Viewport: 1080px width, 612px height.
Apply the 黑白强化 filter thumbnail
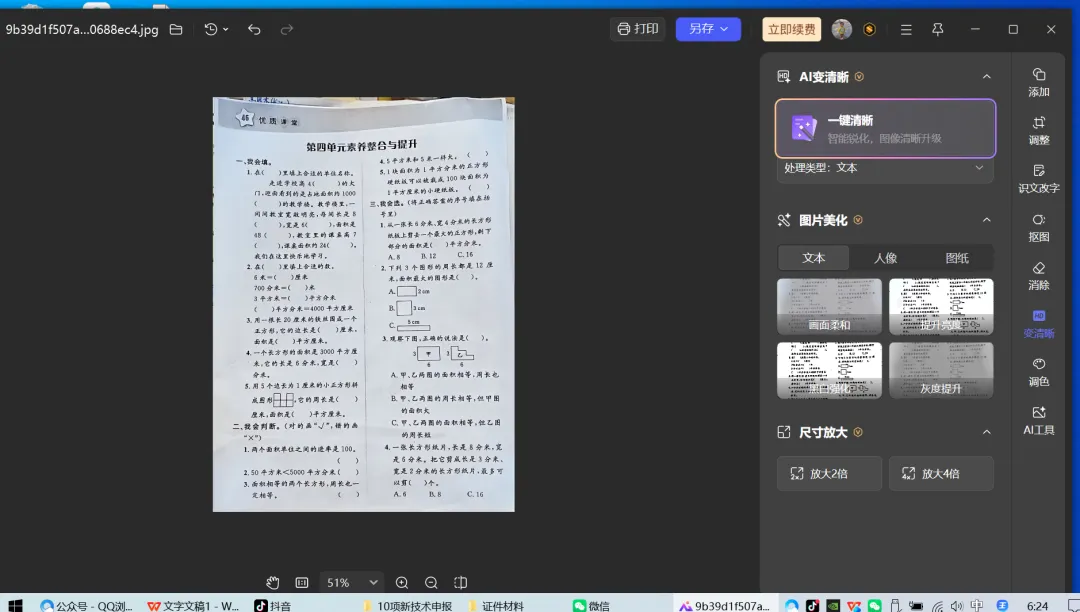(829, 370)
